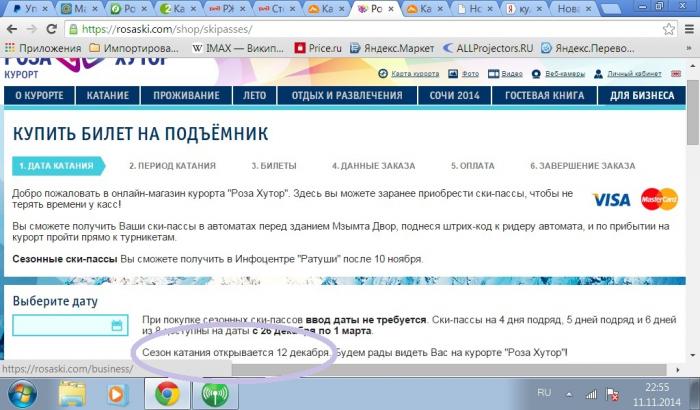Open Windows Explorer from the taskbar
700x410 pixels.
pos(72,394)
